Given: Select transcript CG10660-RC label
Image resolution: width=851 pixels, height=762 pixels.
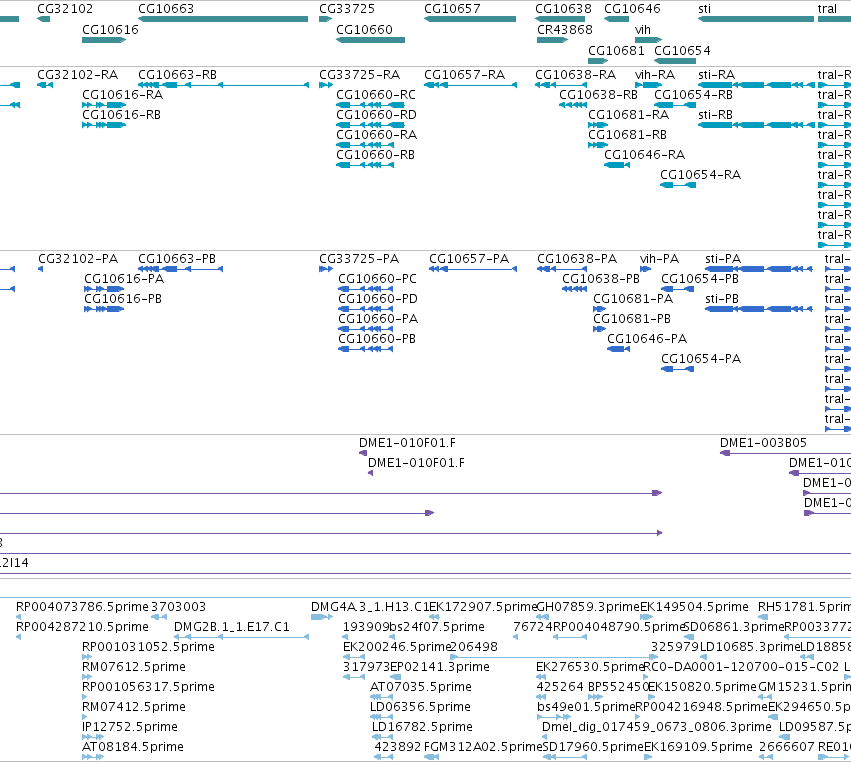Looking at the screenshot, I should pyautogui.click(x=376, y=94).
